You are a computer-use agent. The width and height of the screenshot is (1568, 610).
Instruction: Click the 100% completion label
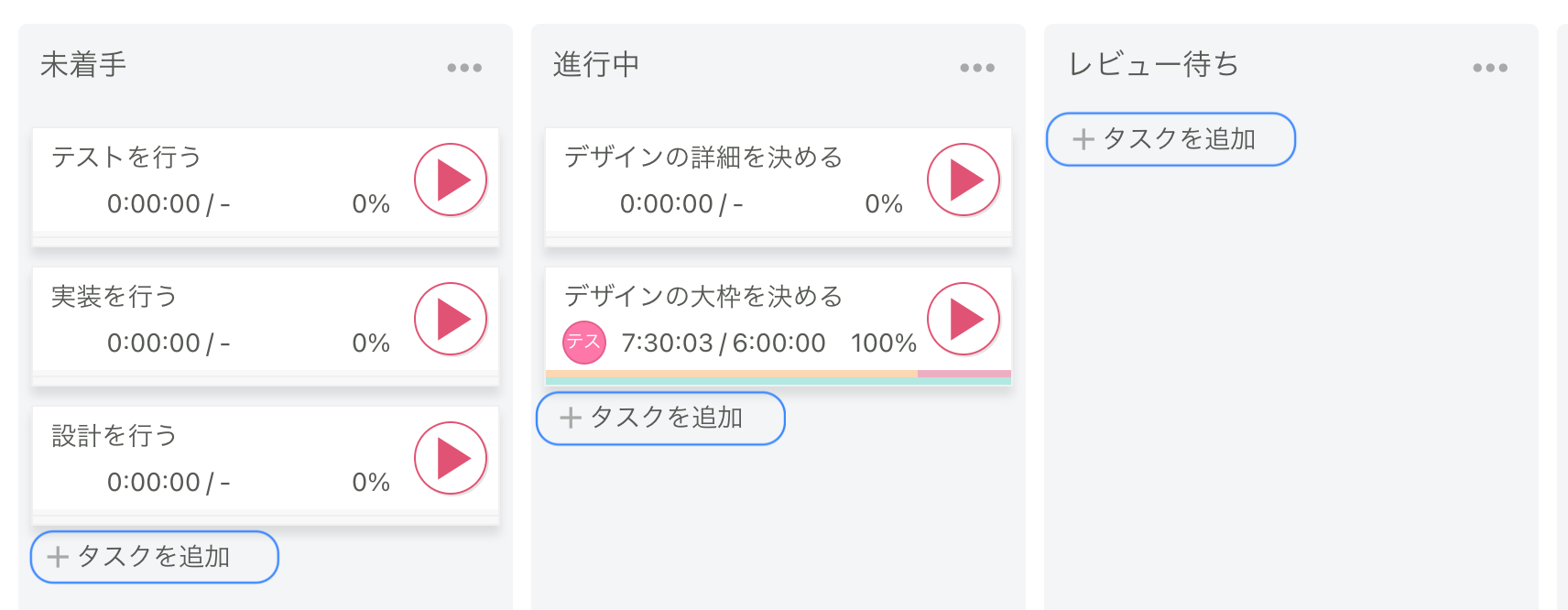coord(884,343)
